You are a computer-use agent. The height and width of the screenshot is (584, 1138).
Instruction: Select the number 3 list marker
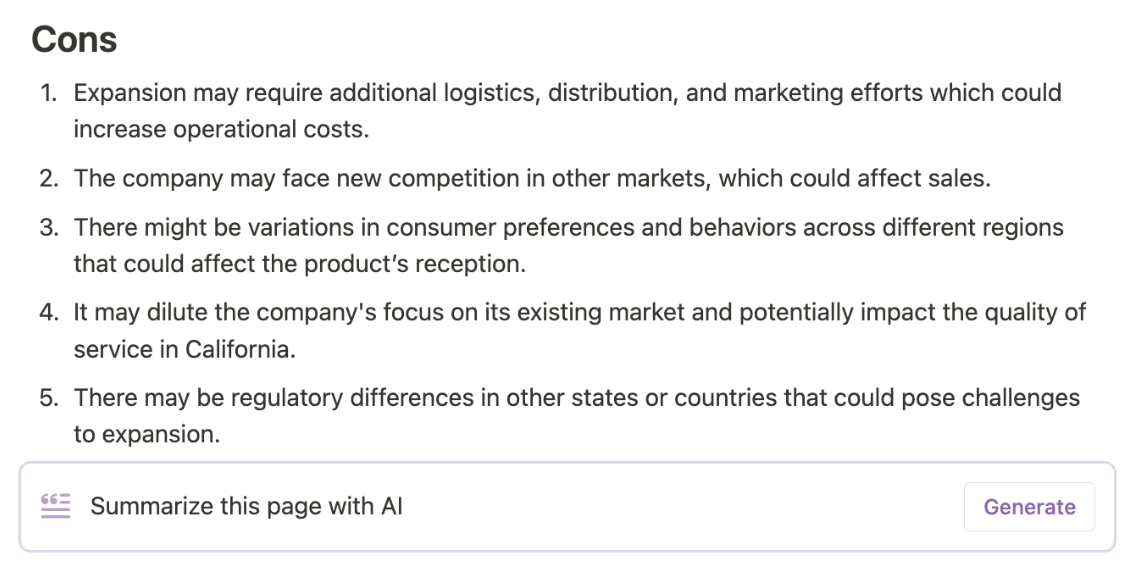pos(49,228)
